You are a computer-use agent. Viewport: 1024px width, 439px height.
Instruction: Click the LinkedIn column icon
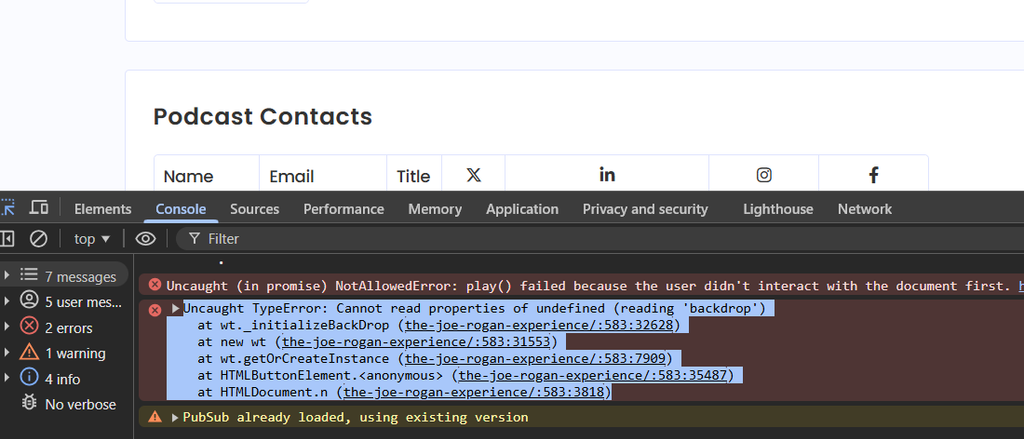(x=607, y=174)
